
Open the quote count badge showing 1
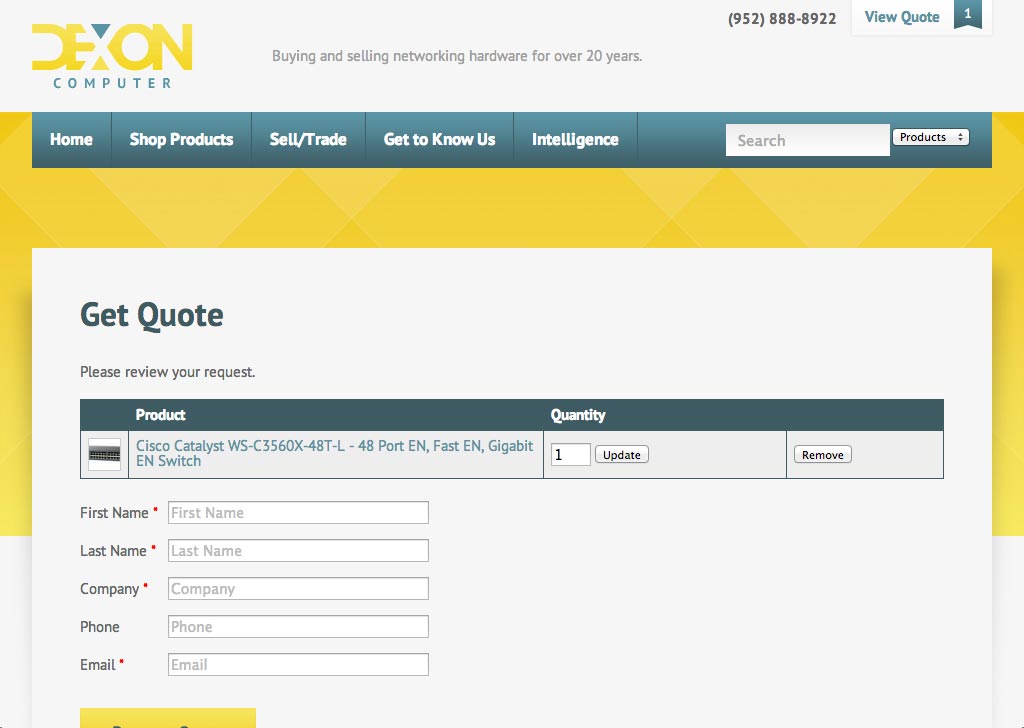[x=967, y=14]
